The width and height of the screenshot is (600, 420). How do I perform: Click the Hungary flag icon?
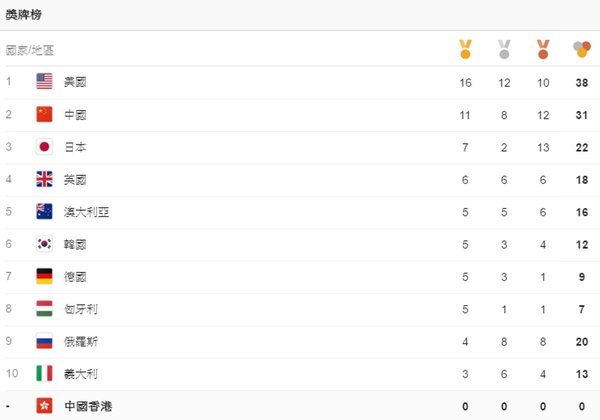(44, 308)
